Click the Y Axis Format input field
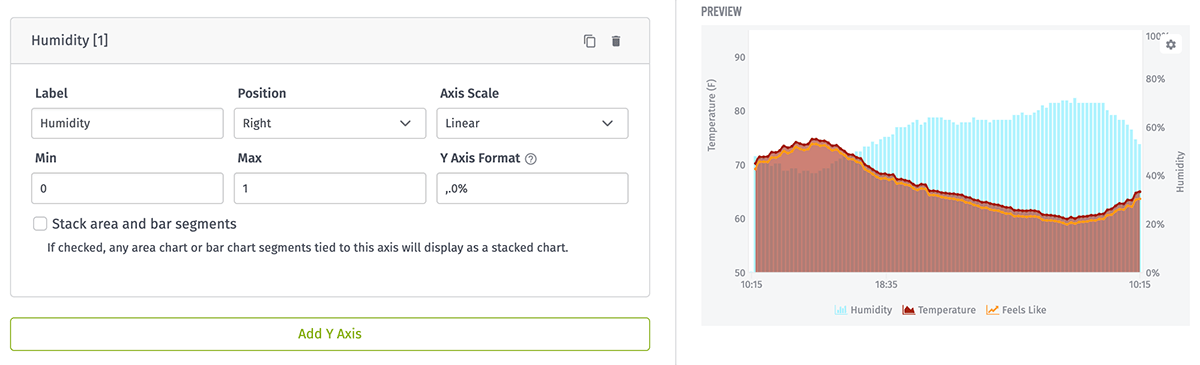Screen dimensions: 1200x365 pyautogui.click(x=532, y=188)
